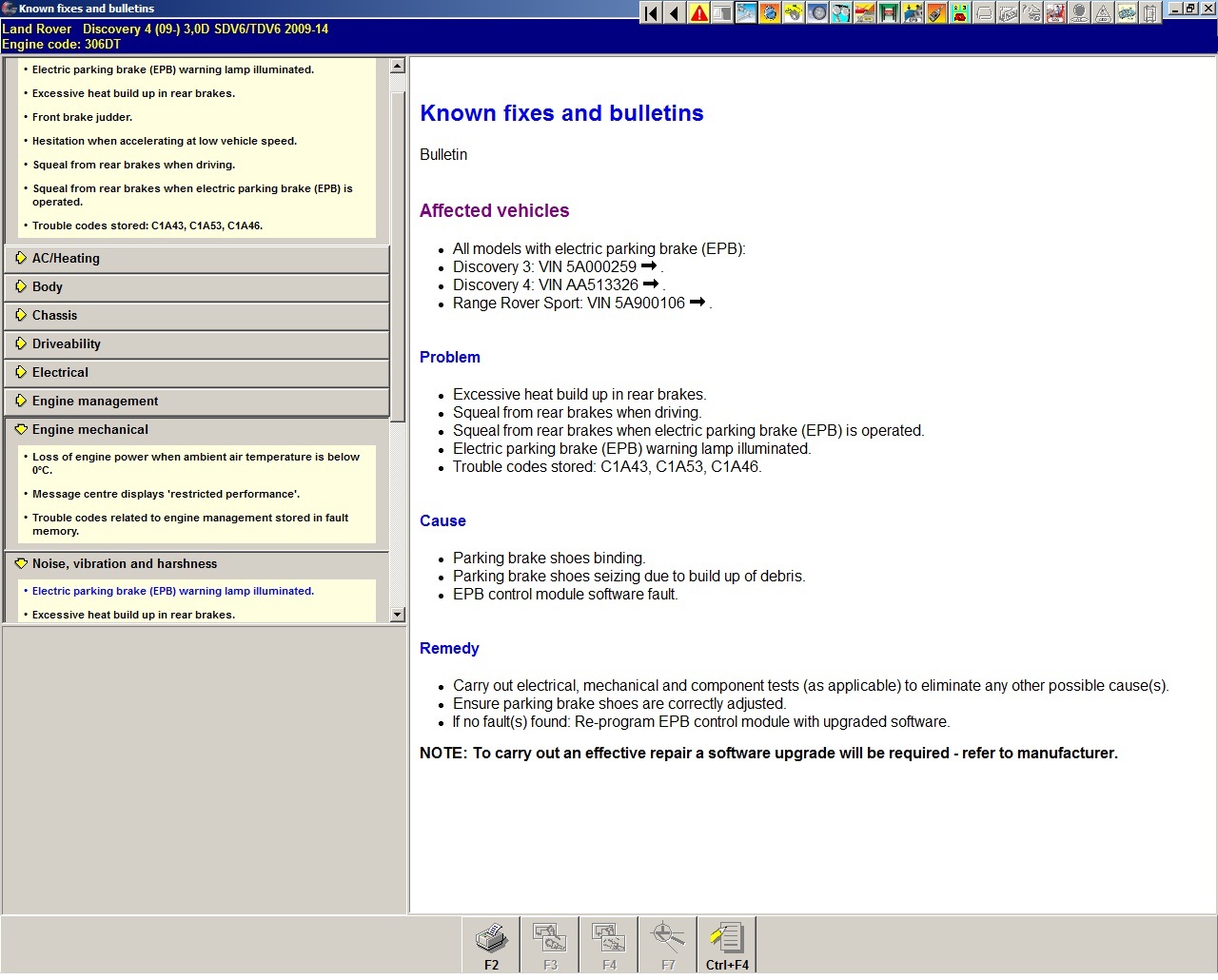Open 'Message centre displays restricted performance' bulletin
This screenshot has height=980, width=1218.
(x=166, y=495)
